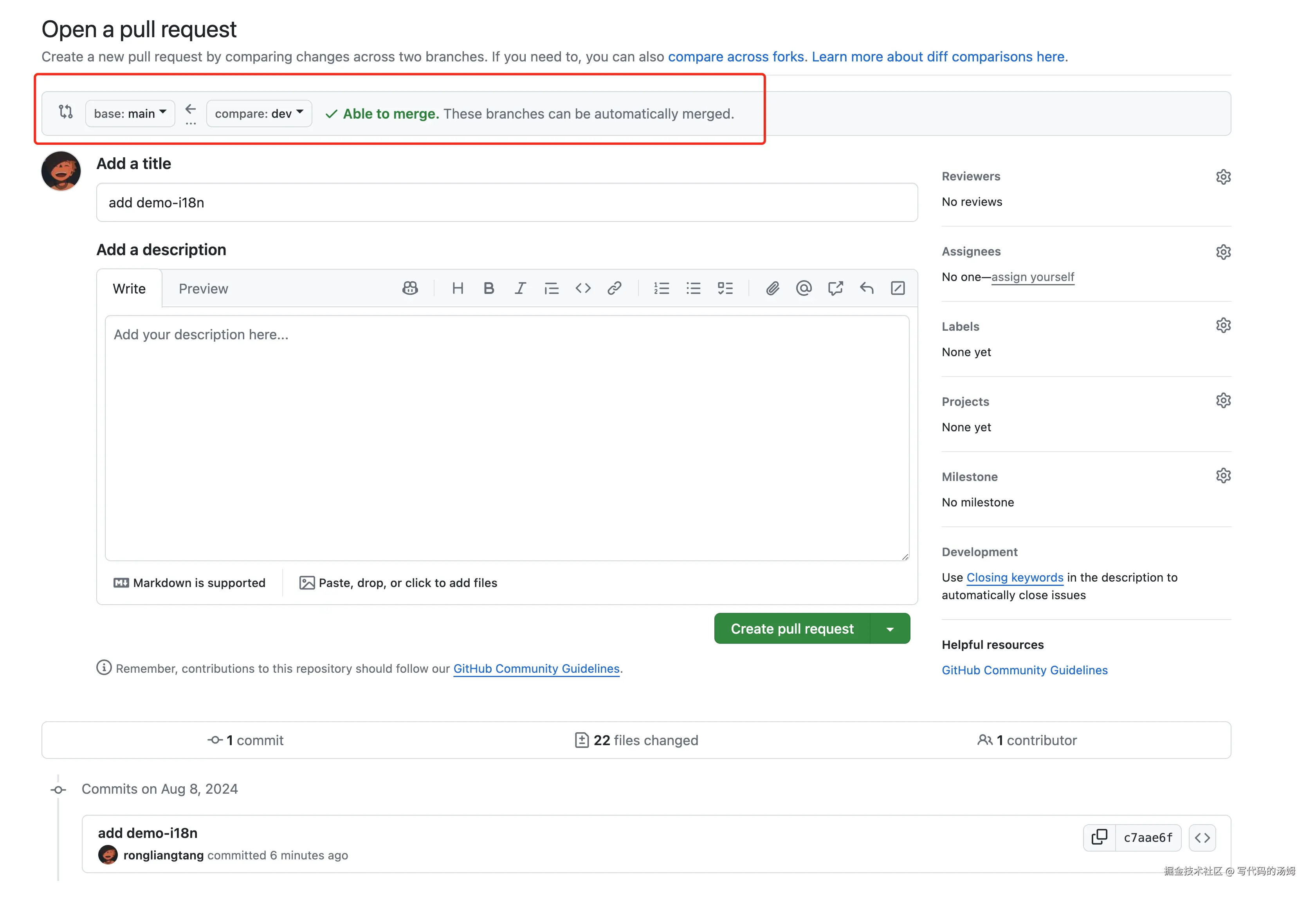Click the assign yourself link
The width and height of the screenshot is (1316, 897).
(1032, 277)
